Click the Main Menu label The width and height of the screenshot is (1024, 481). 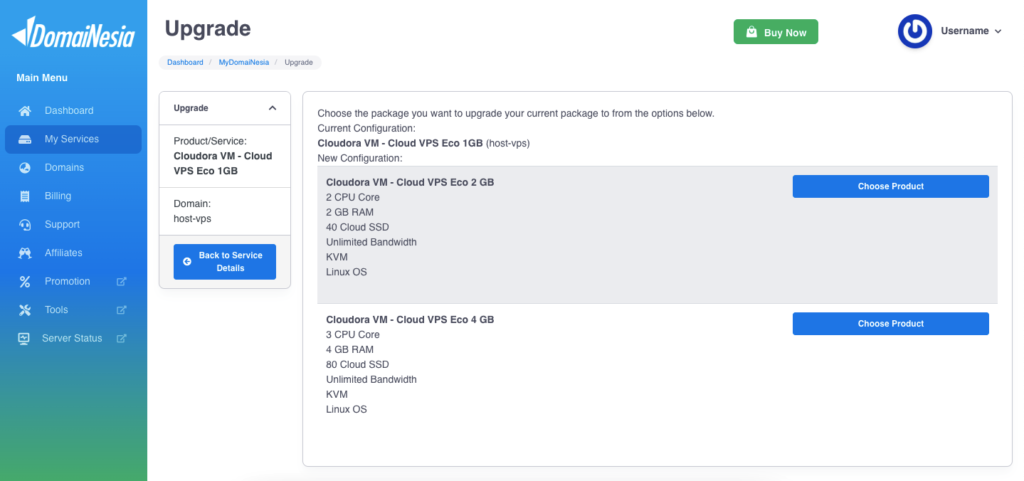click(x=42, y=78)
